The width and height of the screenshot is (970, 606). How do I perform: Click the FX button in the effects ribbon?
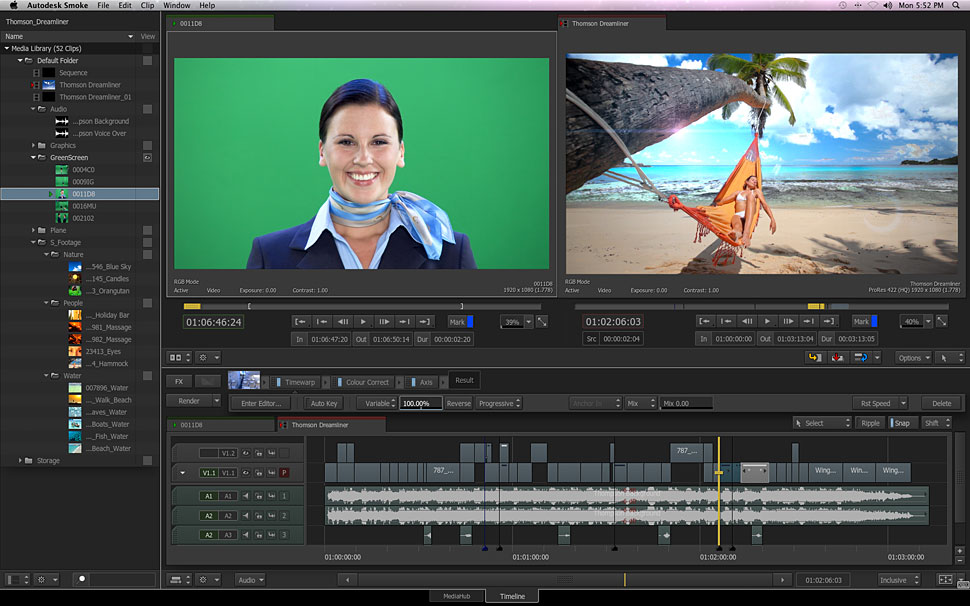point(179,381)
